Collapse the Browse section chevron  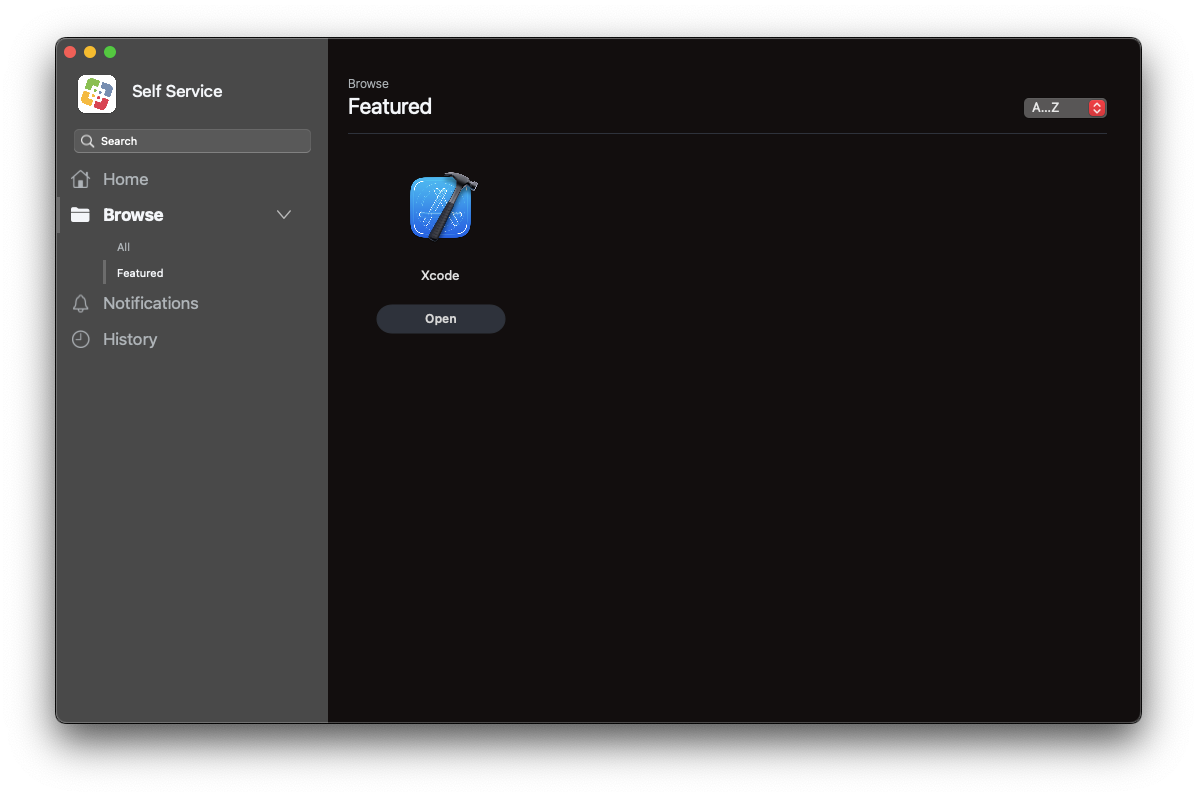tap(284, 215)
